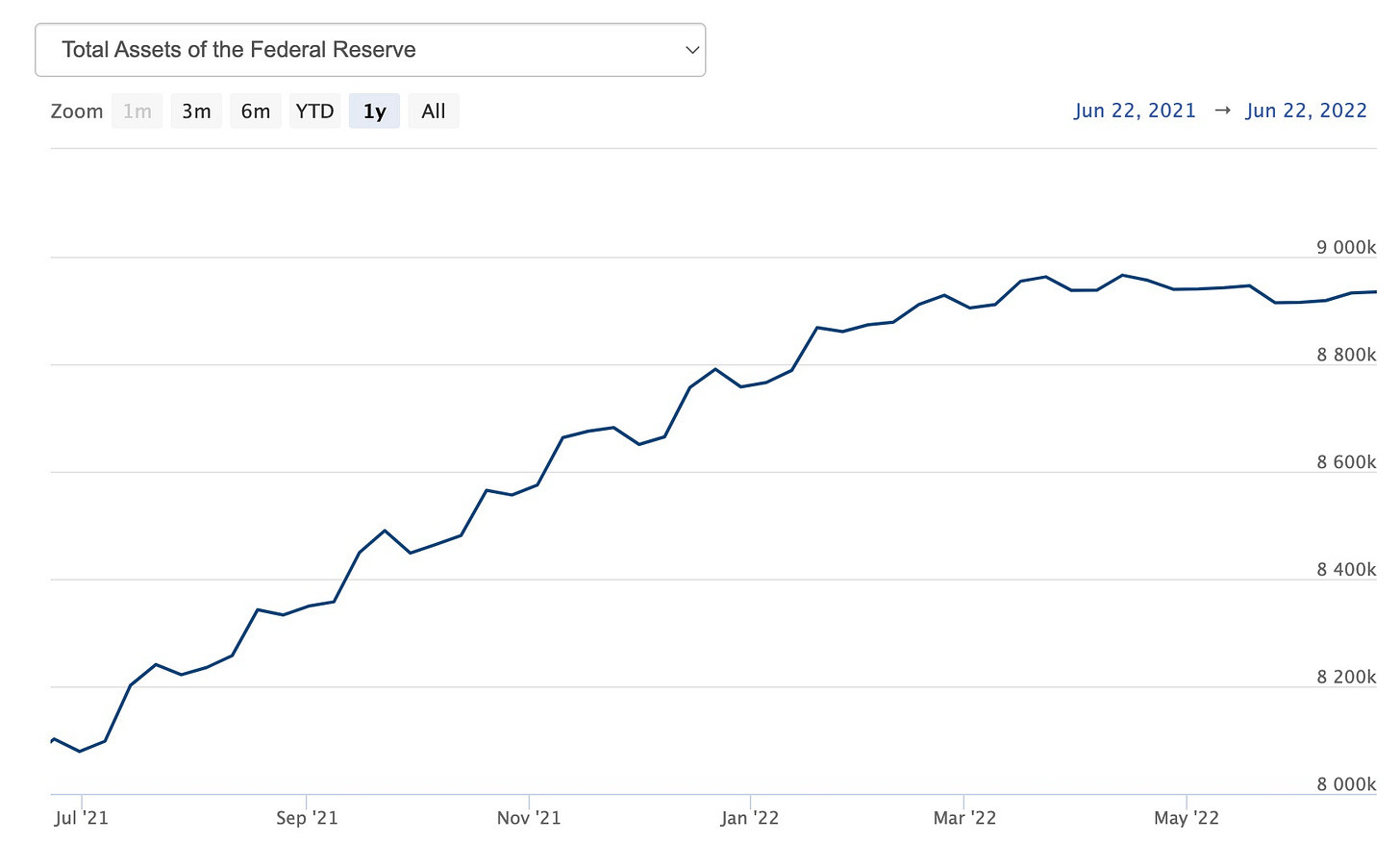Click the Sep '21 axis label
This screenshot has height=866, width=1400.
click(x=307, y=818)
